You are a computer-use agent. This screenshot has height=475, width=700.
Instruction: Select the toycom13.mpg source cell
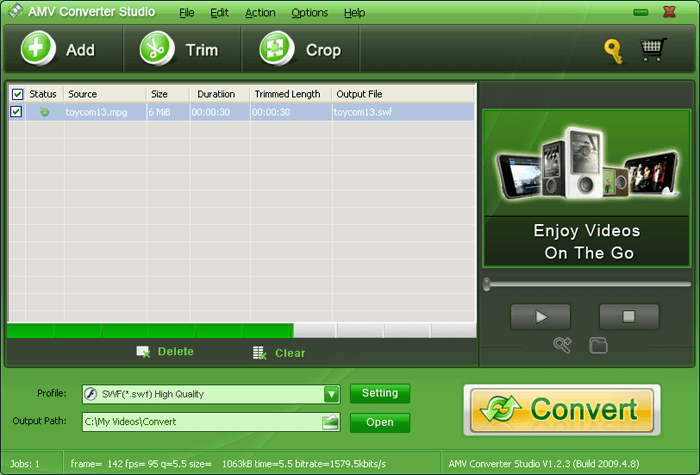(105, 112)
